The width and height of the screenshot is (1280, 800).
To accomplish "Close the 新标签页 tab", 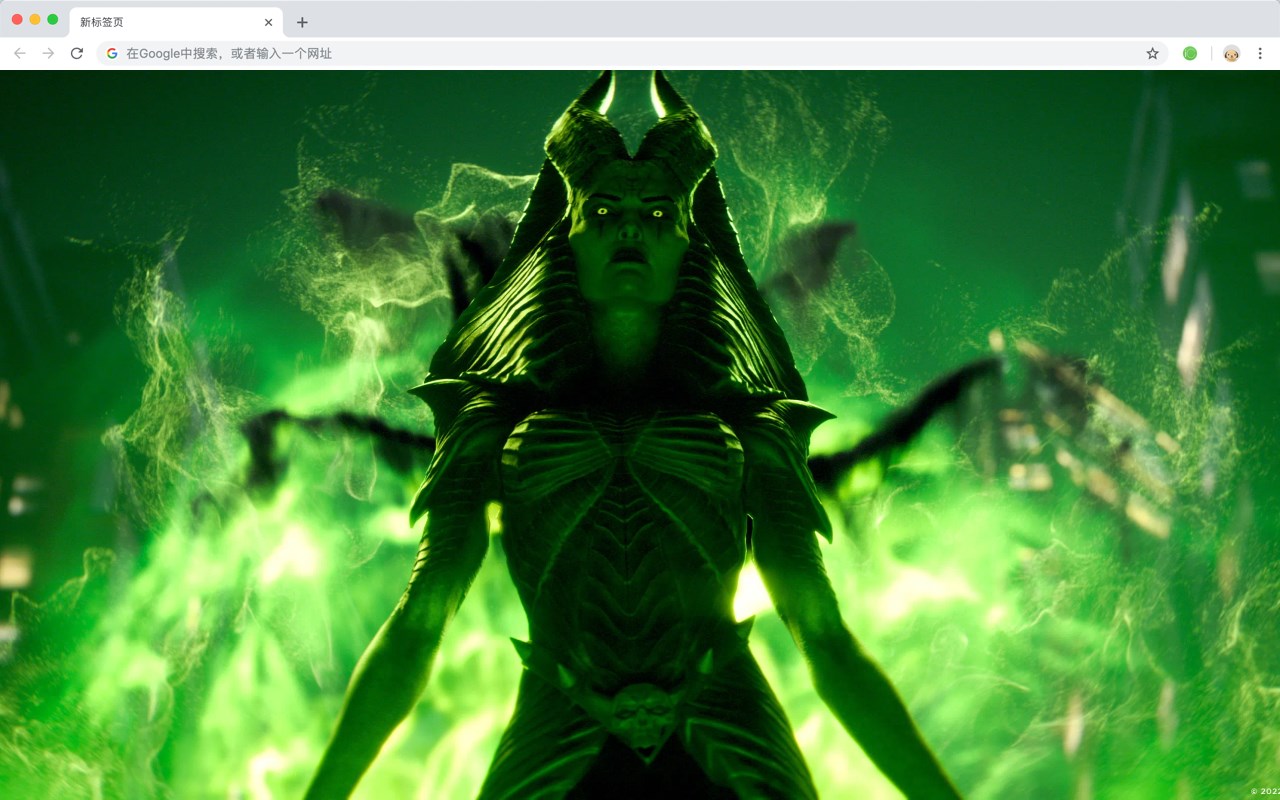I will tap(268, 22).
